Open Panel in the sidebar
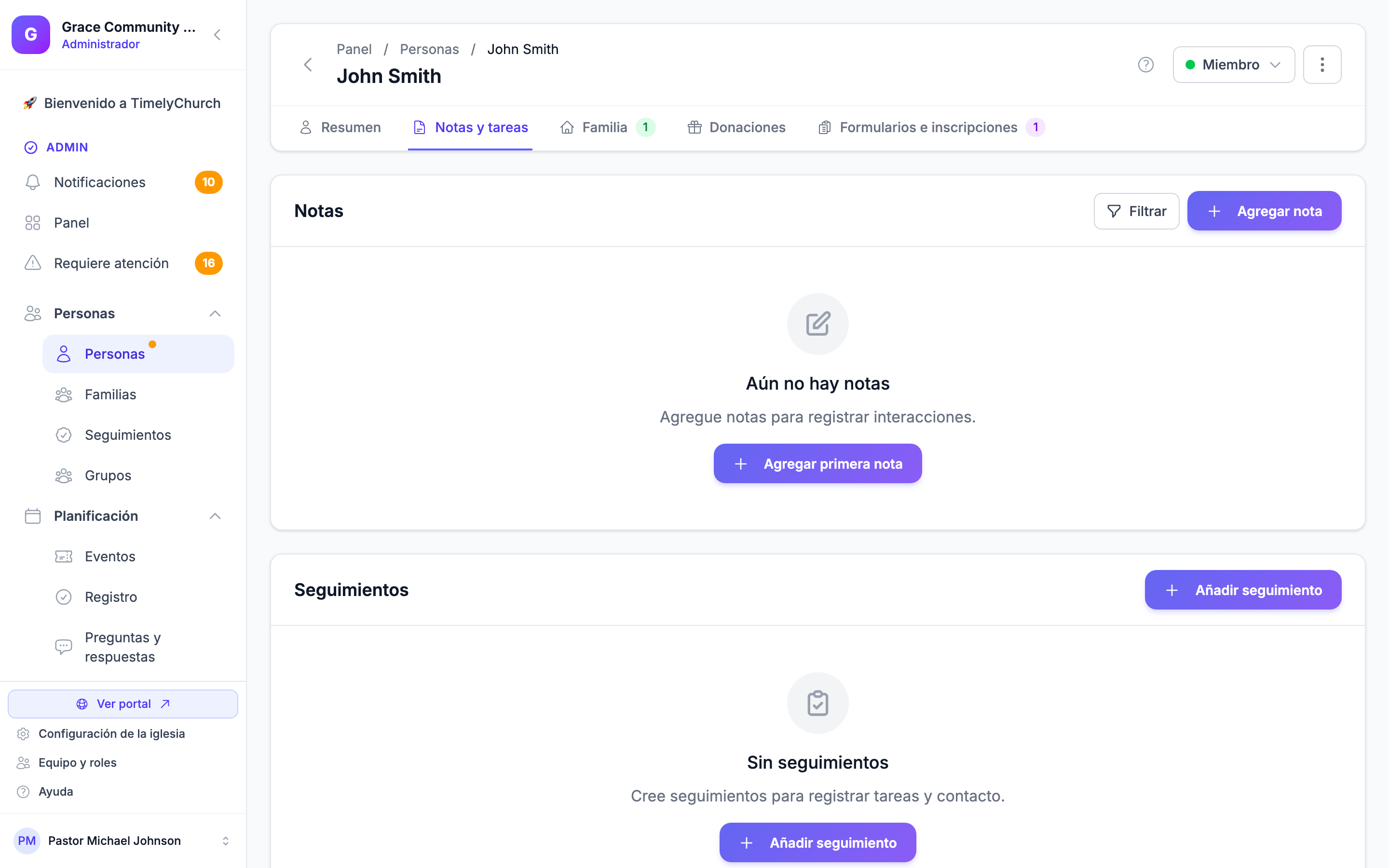 [123, 223]
